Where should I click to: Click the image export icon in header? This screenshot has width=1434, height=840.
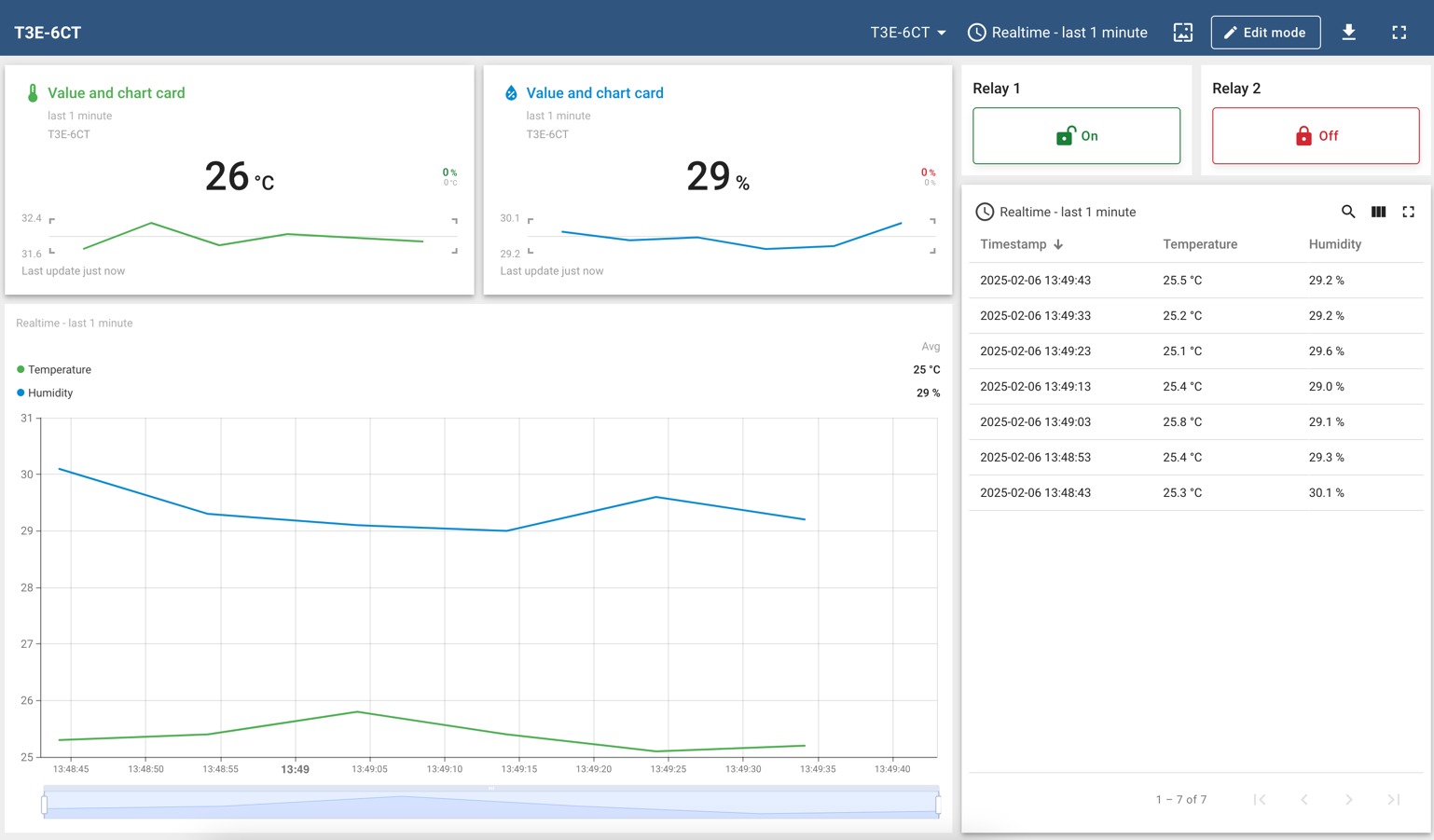click(1182, 33)
